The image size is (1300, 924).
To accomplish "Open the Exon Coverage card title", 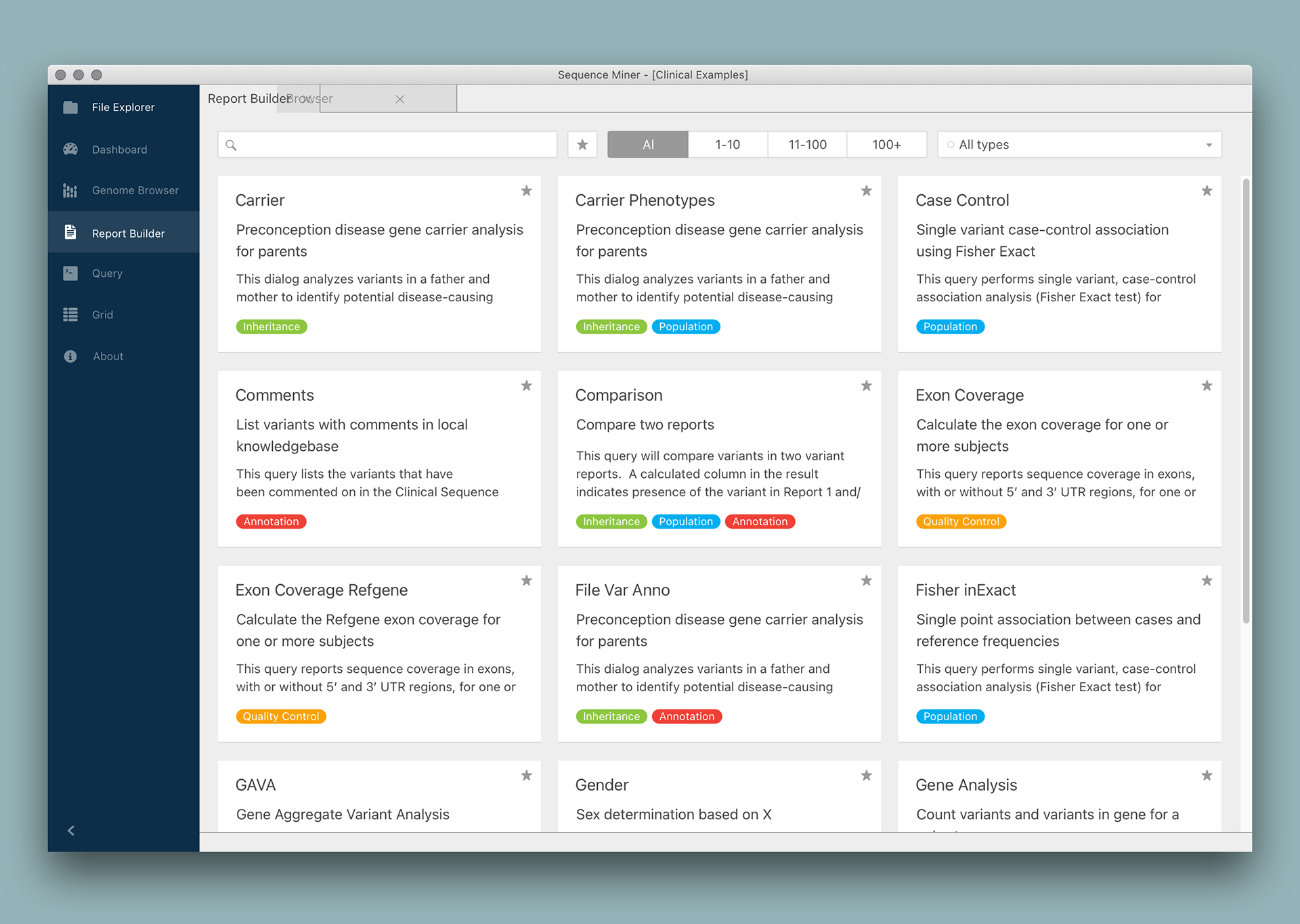I will tap(970, 395).
